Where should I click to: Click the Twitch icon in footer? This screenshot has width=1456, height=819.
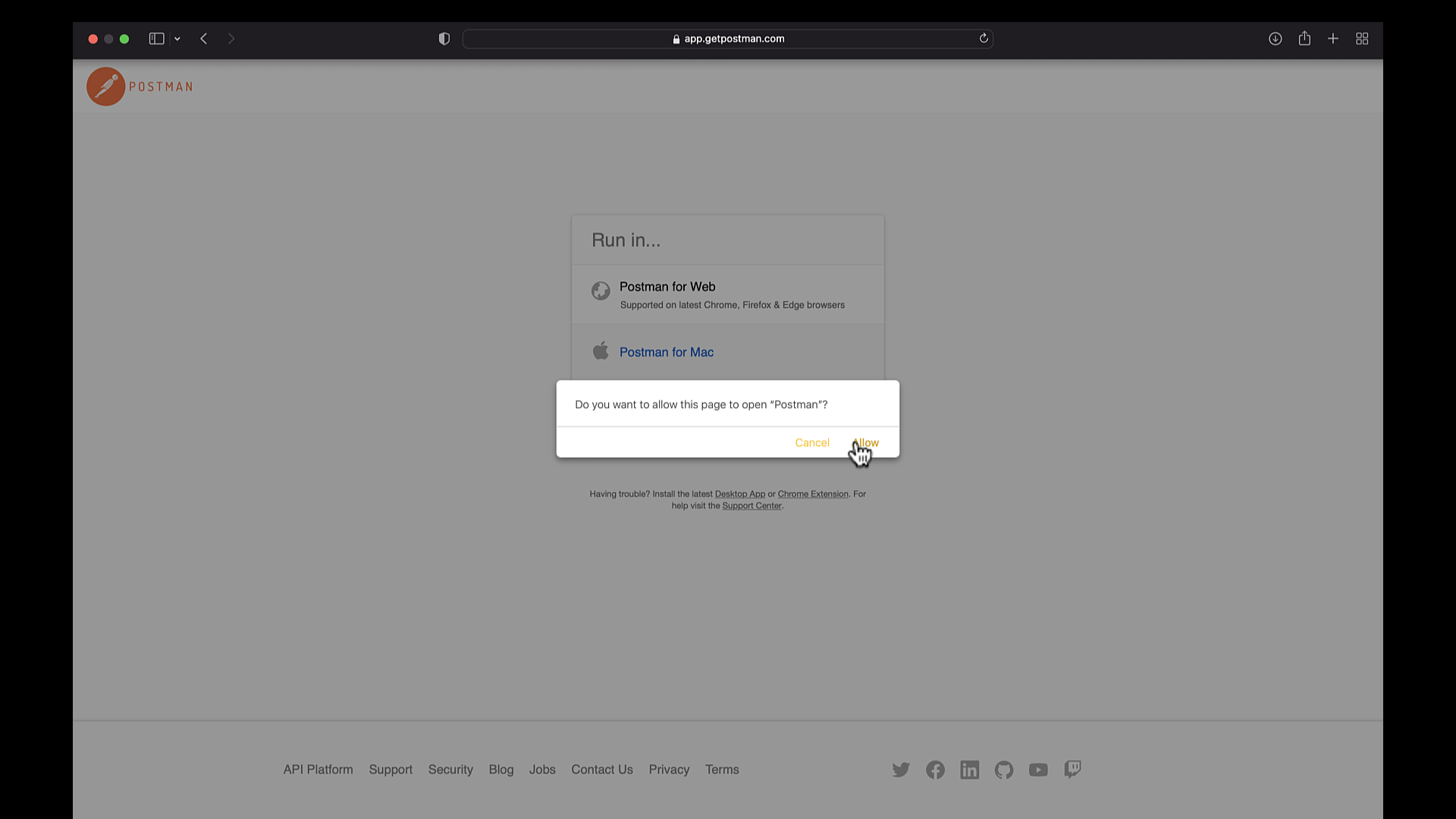1072,769
